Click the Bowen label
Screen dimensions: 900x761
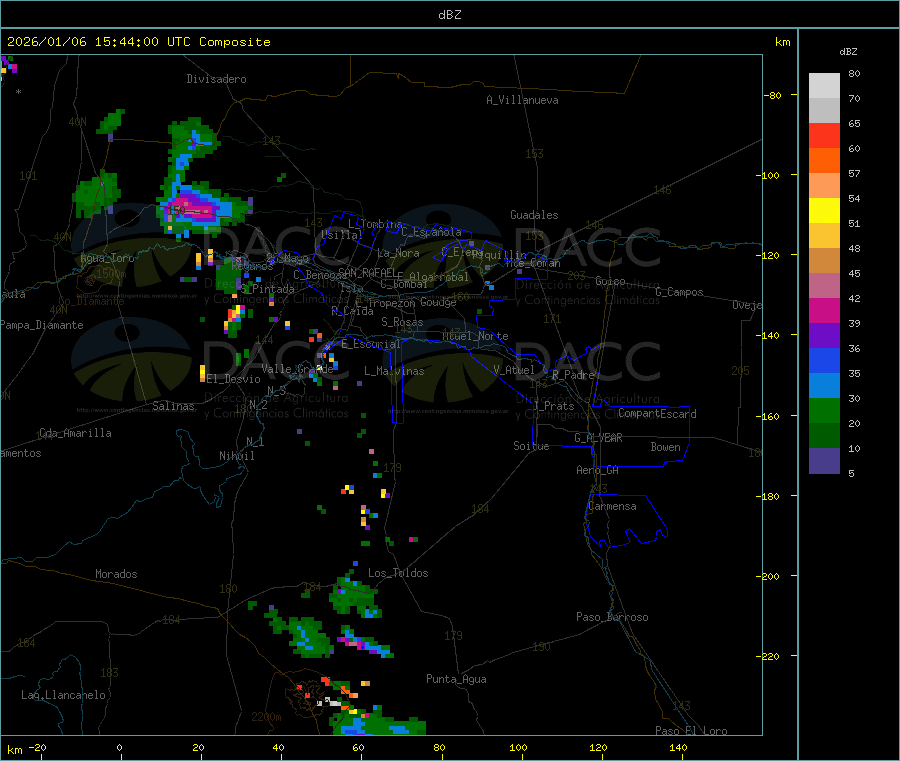click(x=665, y=447)
